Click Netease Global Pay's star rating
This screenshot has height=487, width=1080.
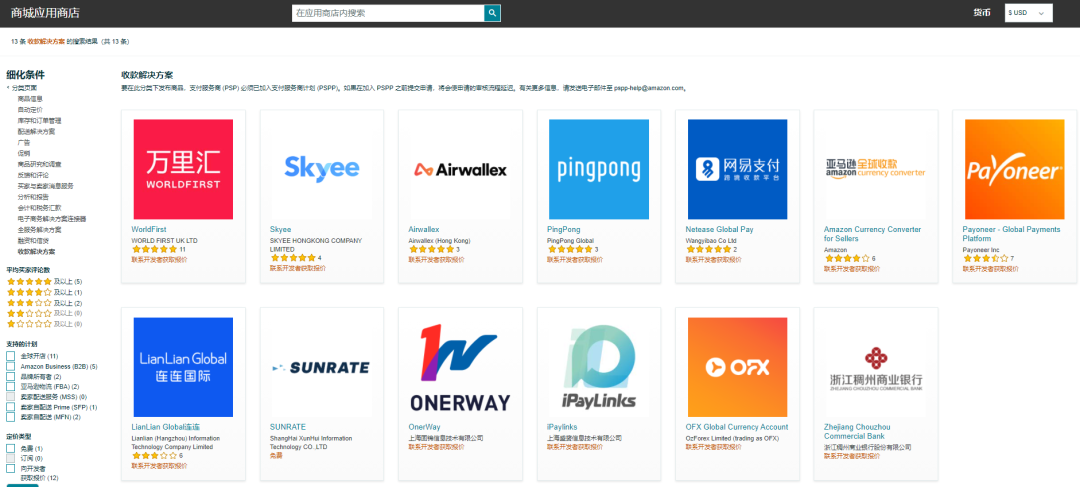tap(708, 249)
